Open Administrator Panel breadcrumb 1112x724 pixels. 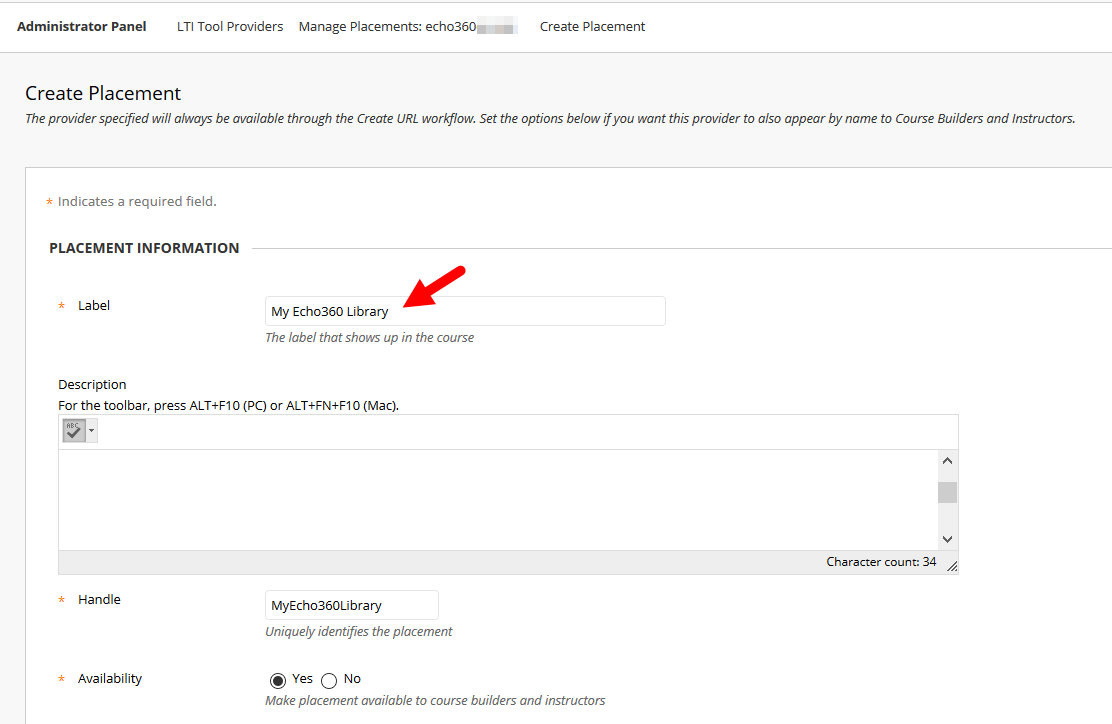point(82,26)
